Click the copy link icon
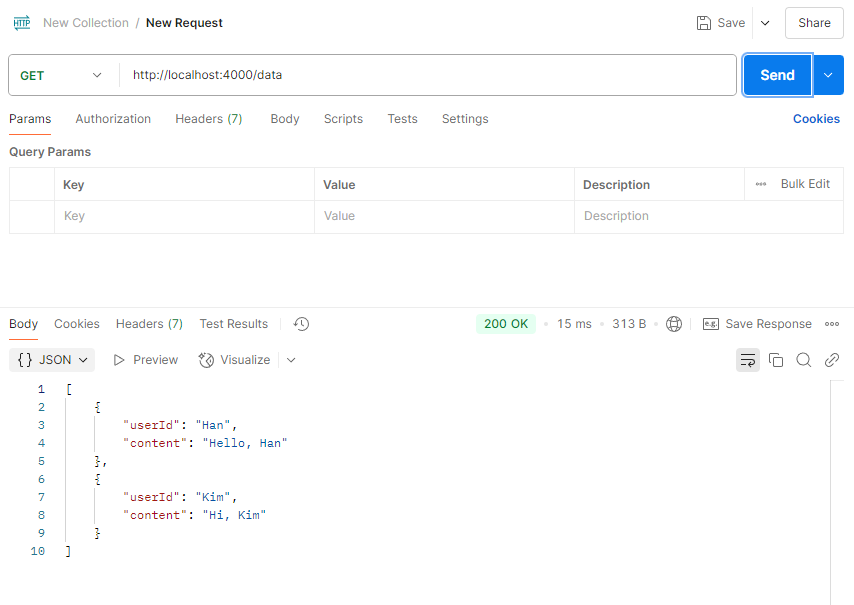 pos(832,360)
